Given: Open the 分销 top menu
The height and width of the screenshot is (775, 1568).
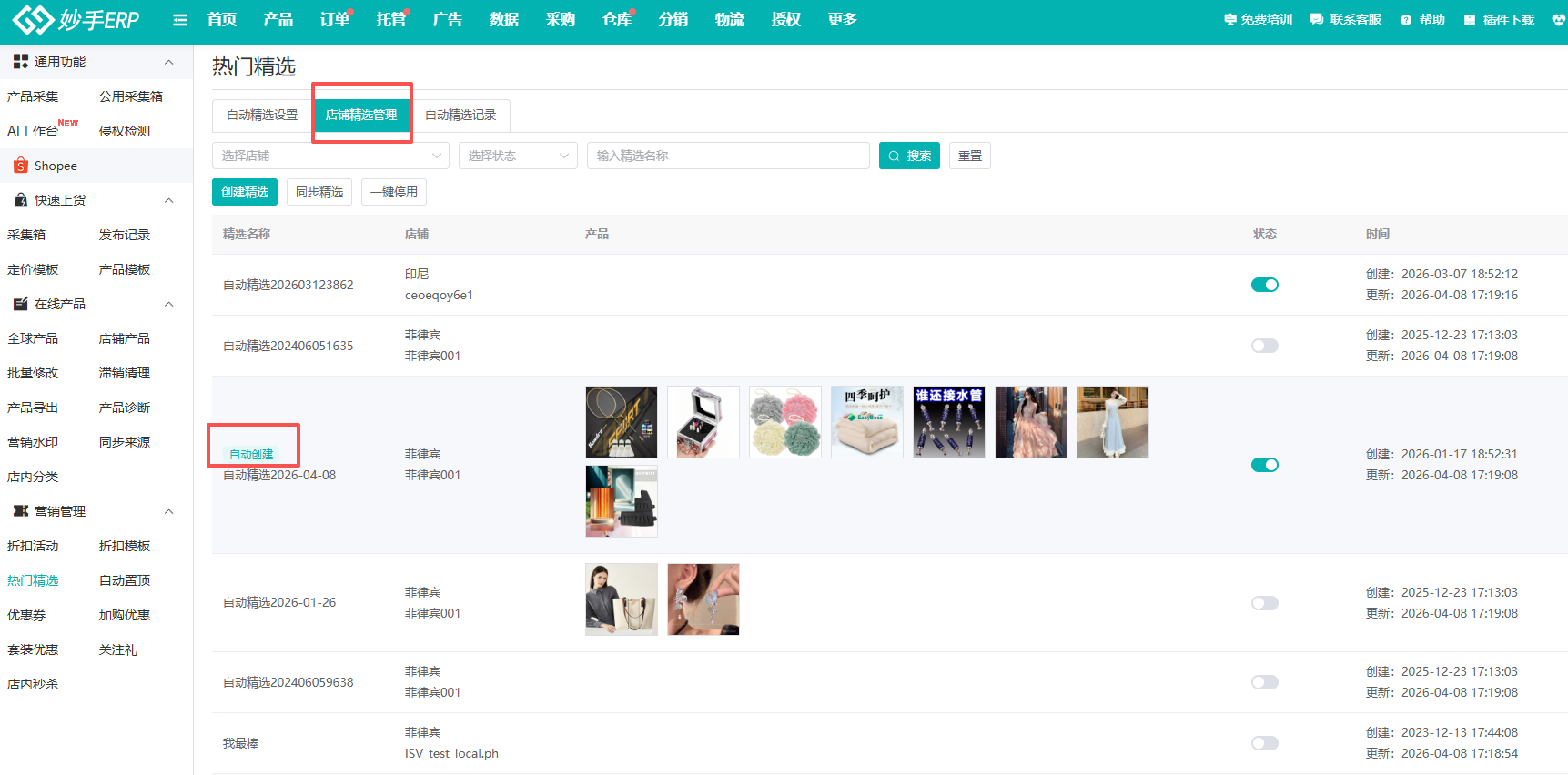Looking at the screenshot, I should click(x=673, y=19).
